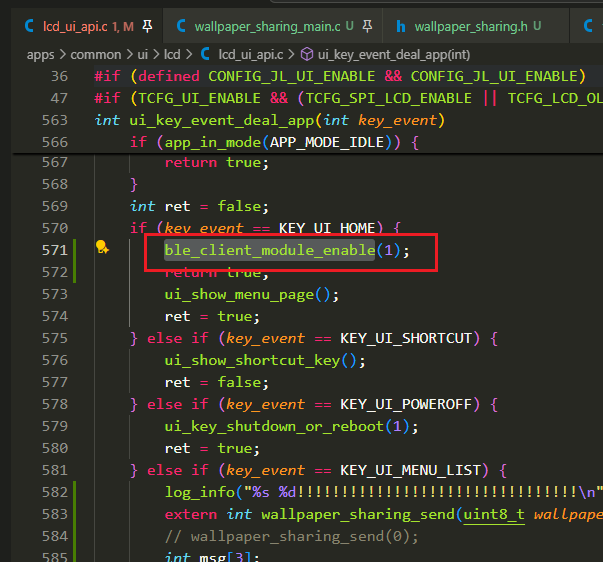Click line number 571 in gutter

[x=55, y=250]
